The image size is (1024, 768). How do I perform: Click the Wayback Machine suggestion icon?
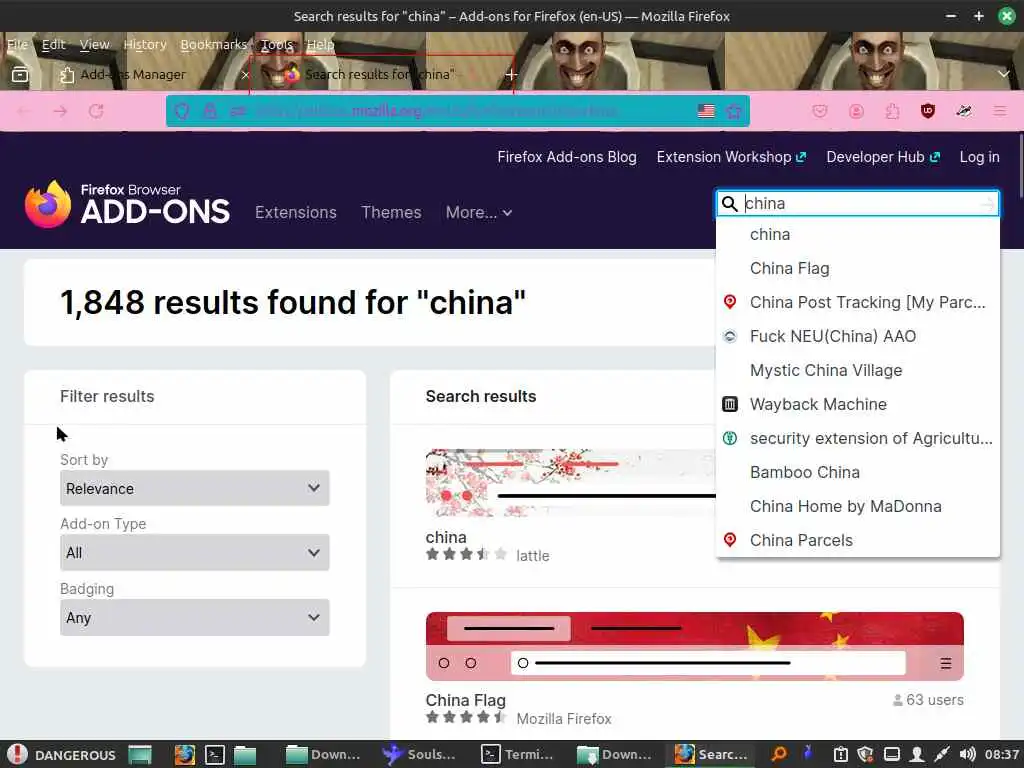[730, 404]
